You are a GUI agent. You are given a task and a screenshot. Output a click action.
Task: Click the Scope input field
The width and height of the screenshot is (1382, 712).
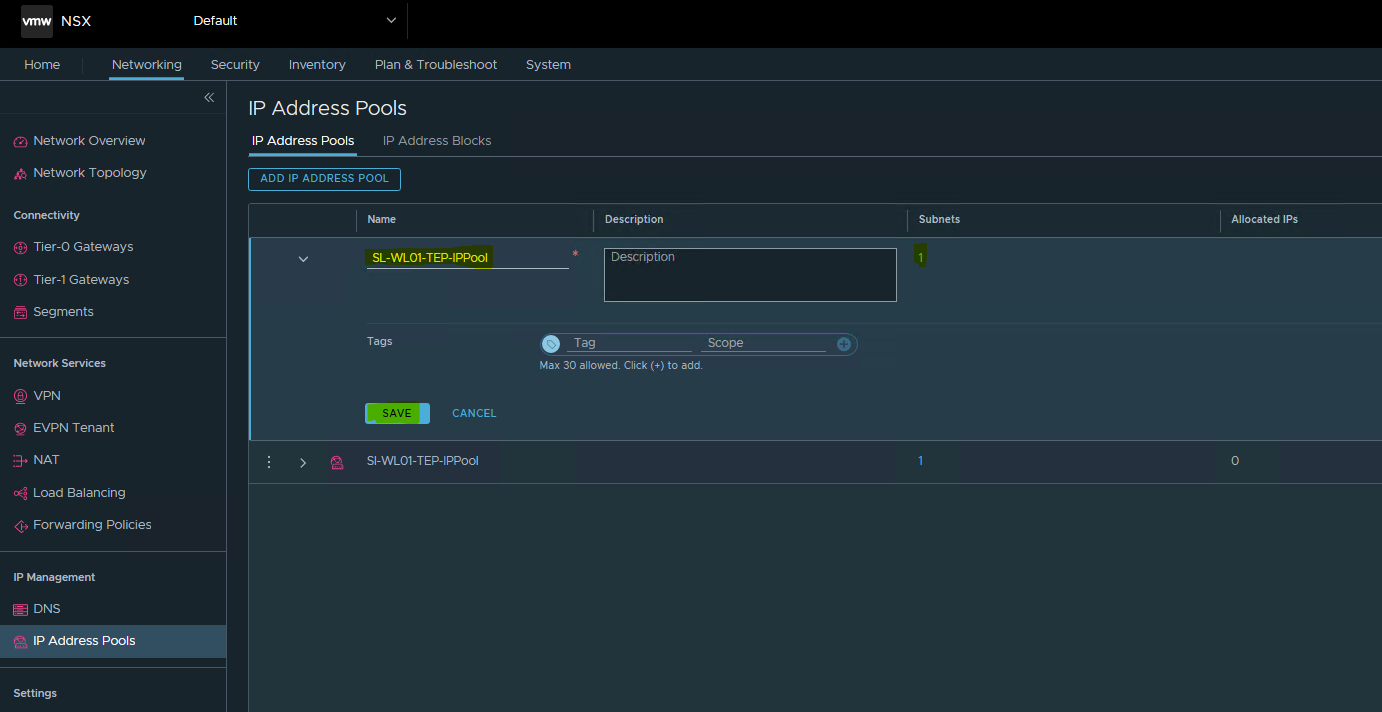pyautogui.click(x=763, y=343)
